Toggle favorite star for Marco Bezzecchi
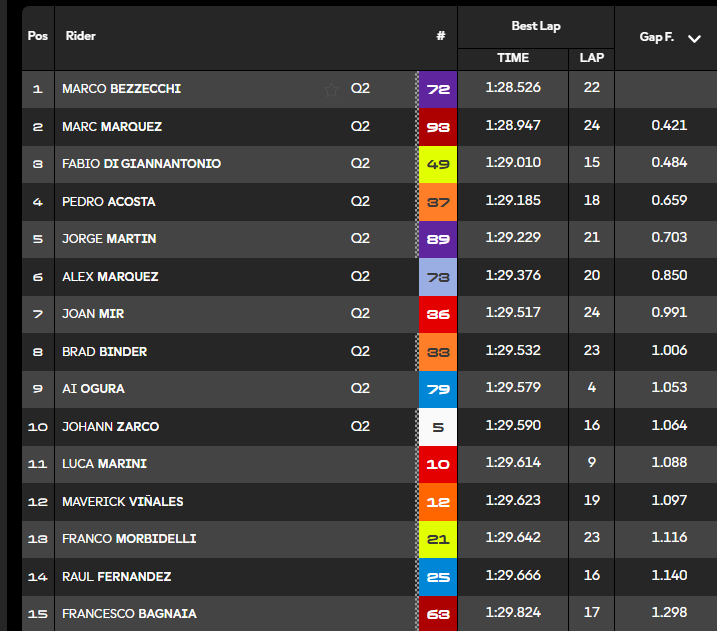The width and height of the screenshot is (717, 631). (x=331, y=90)
